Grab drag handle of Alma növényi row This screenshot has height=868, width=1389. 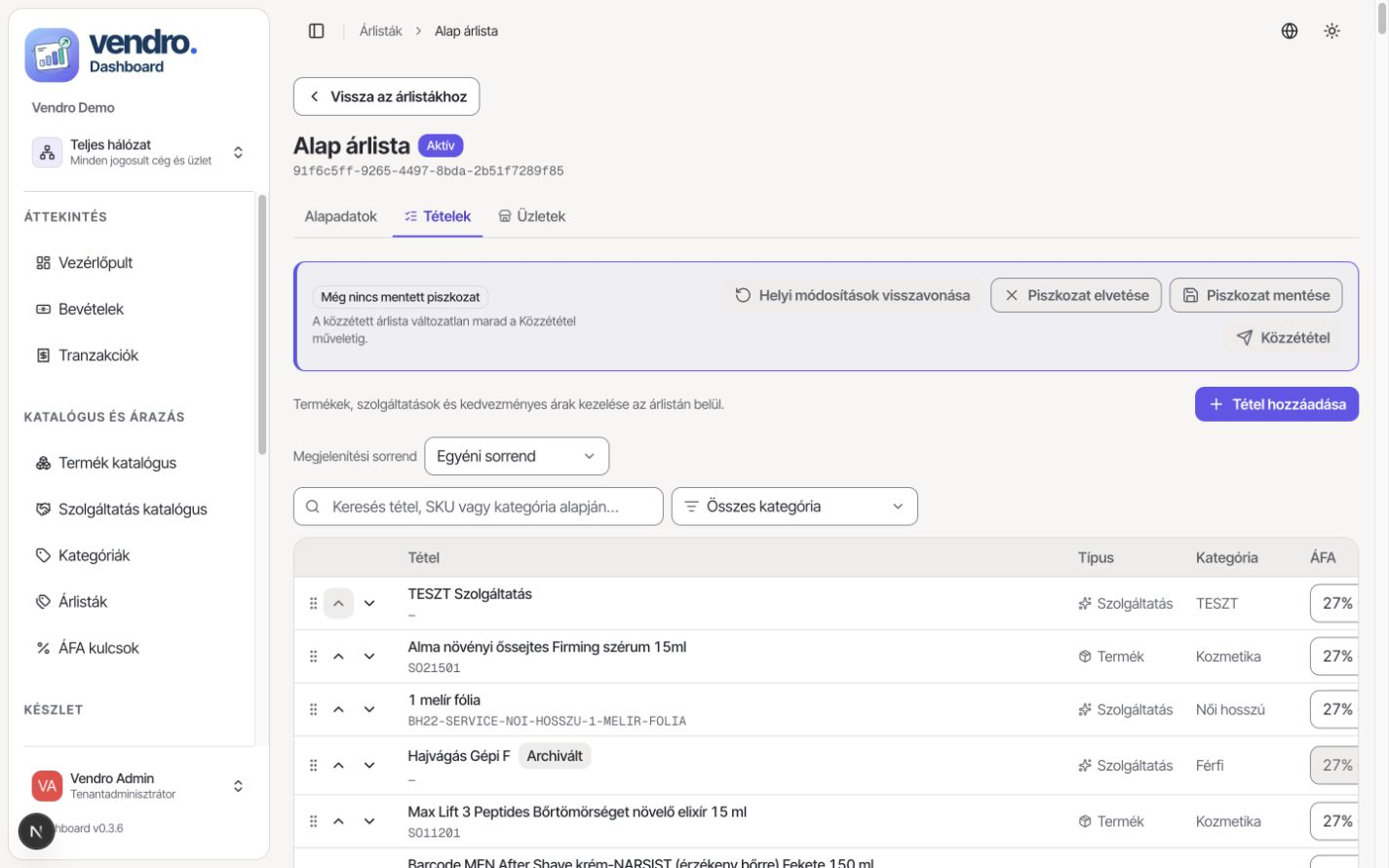[313, 657]
